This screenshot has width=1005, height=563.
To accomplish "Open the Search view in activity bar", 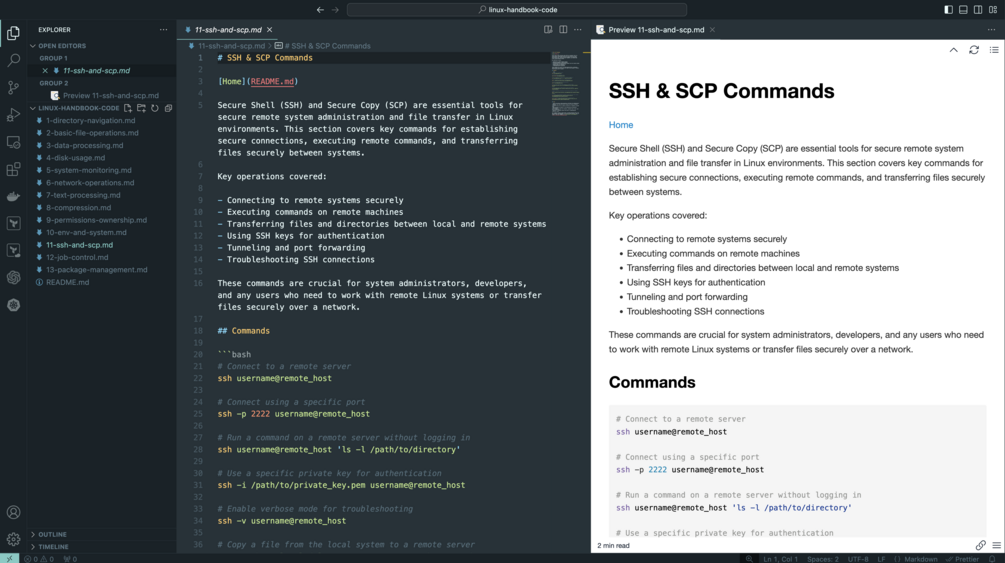I will 13,60.
